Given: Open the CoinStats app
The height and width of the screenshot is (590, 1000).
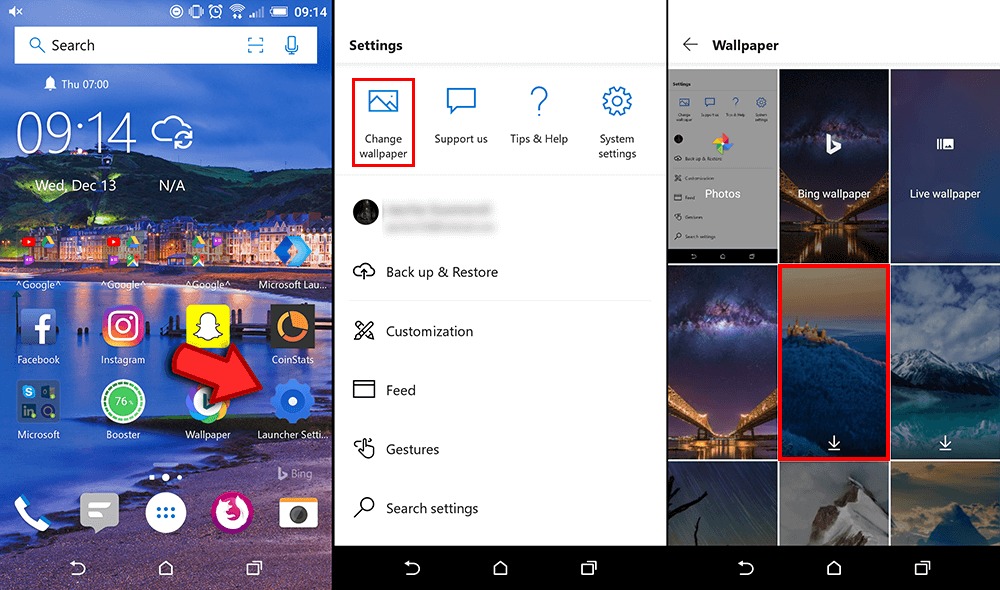Looking at the screenshot, I should [291, 327].
